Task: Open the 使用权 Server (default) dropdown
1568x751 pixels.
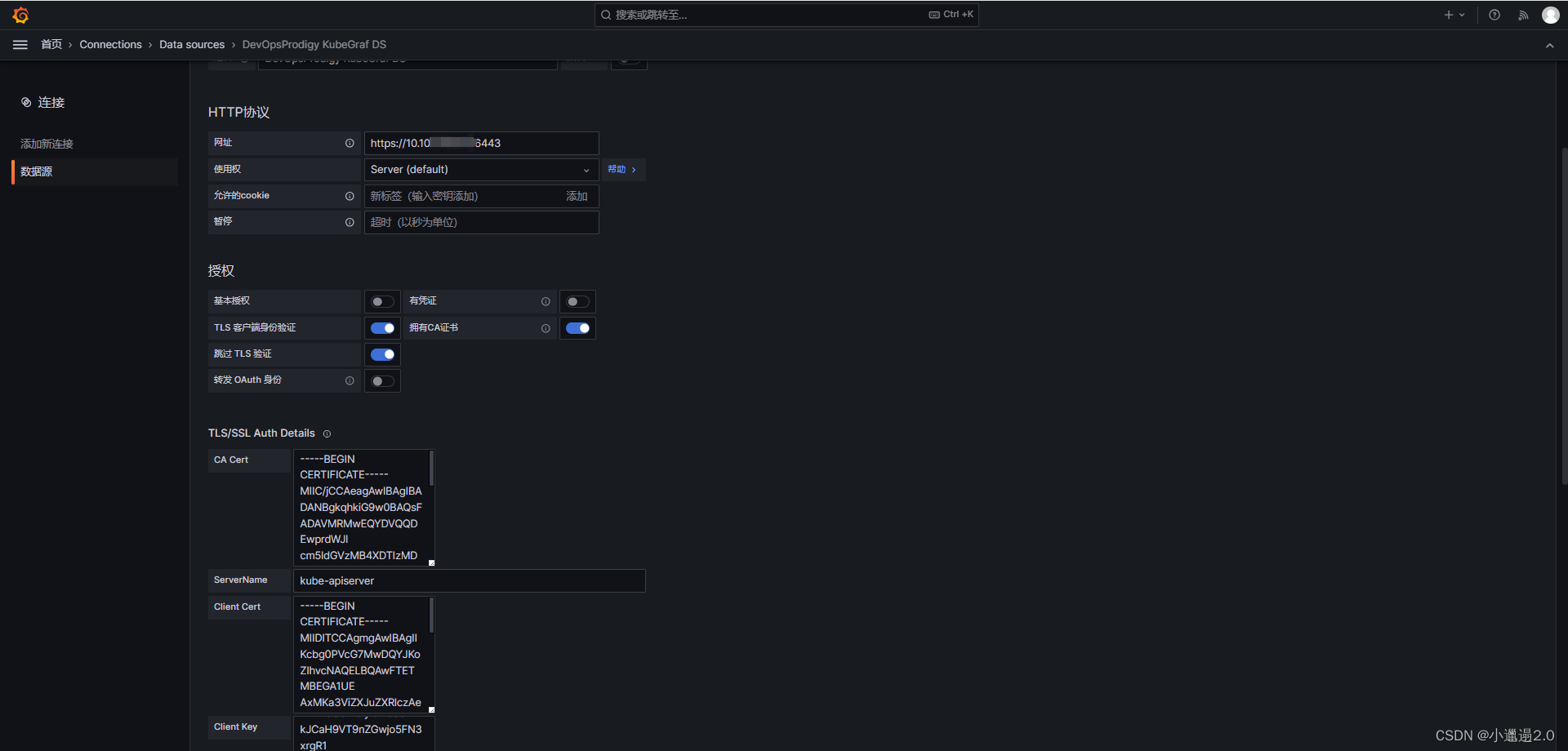Action: (x=481, y=170)
